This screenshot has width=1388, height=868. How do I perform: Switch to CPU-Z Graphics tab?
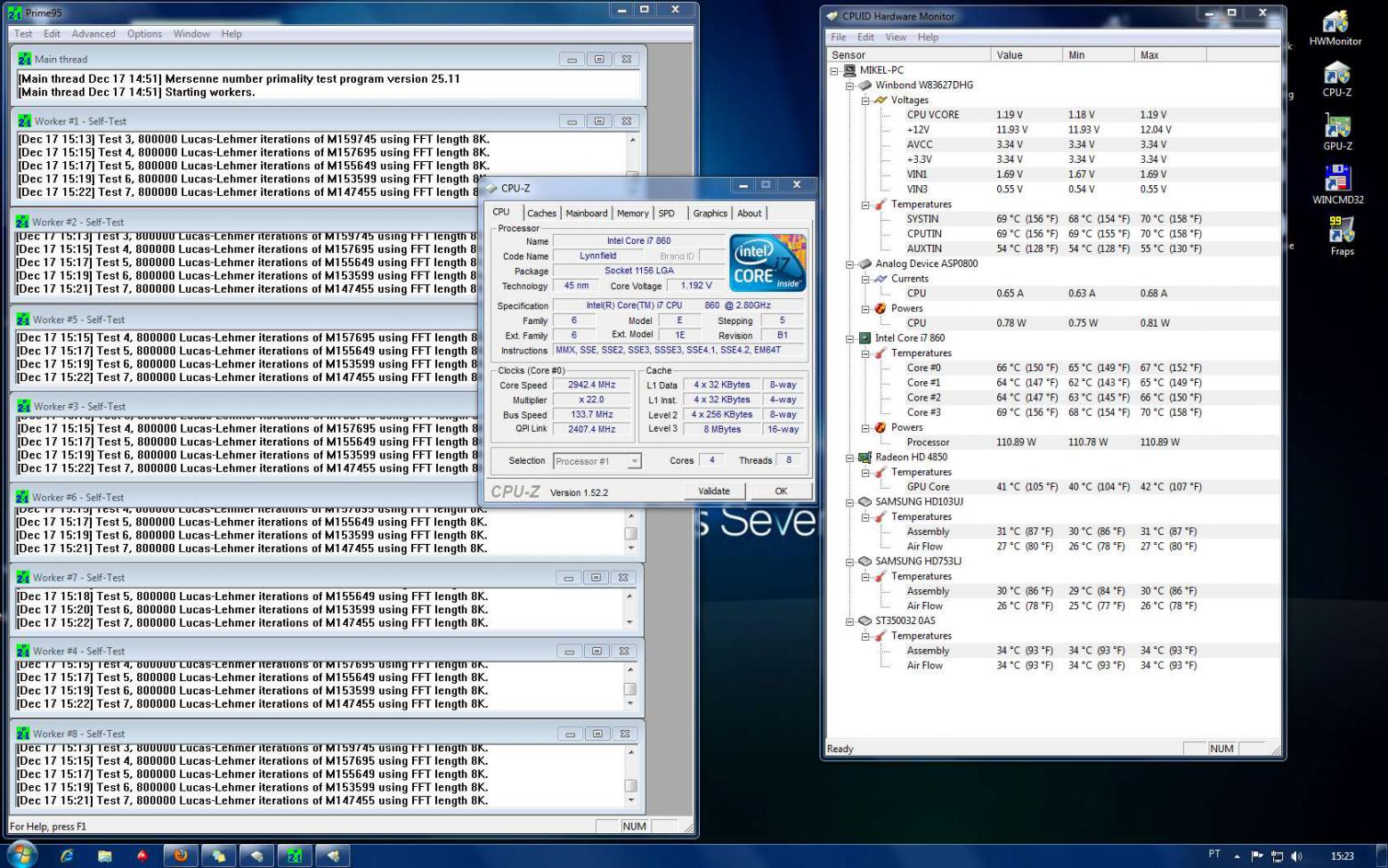[710, 214]
